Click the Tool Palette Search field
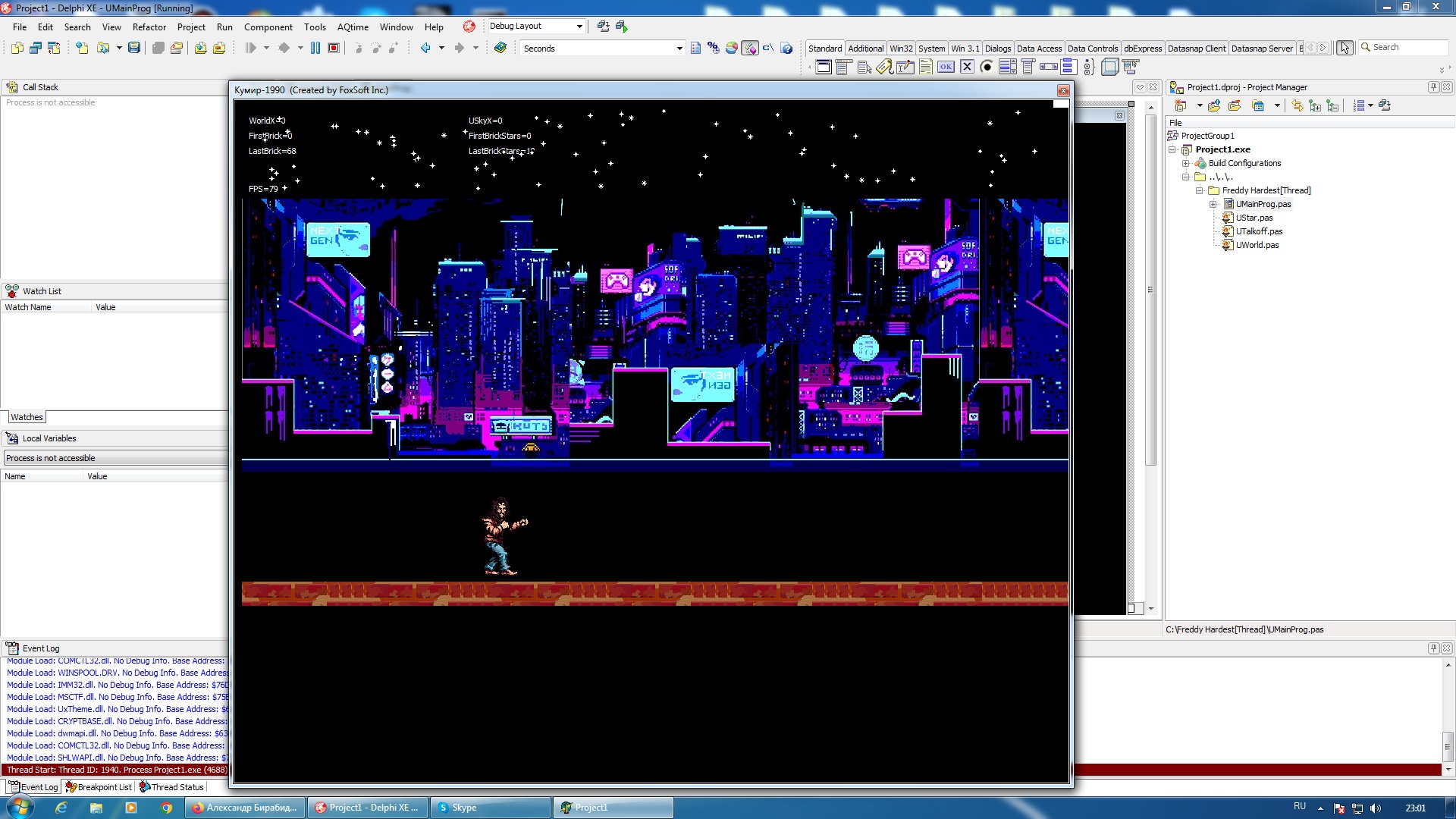Viewport: 1456px width, 819px height. [1404, 47]
